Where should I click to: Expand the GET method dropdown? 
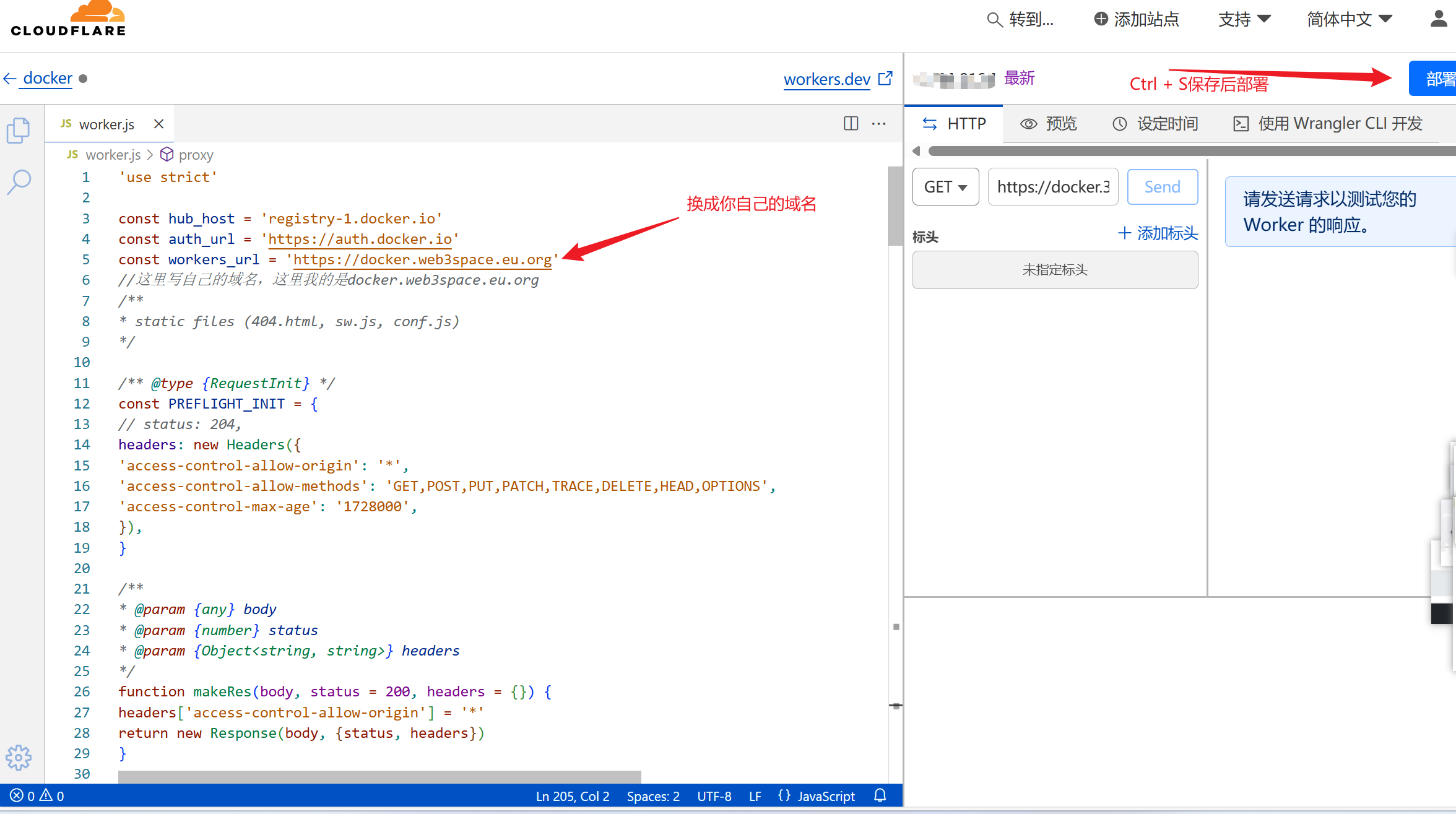(945, 187)
